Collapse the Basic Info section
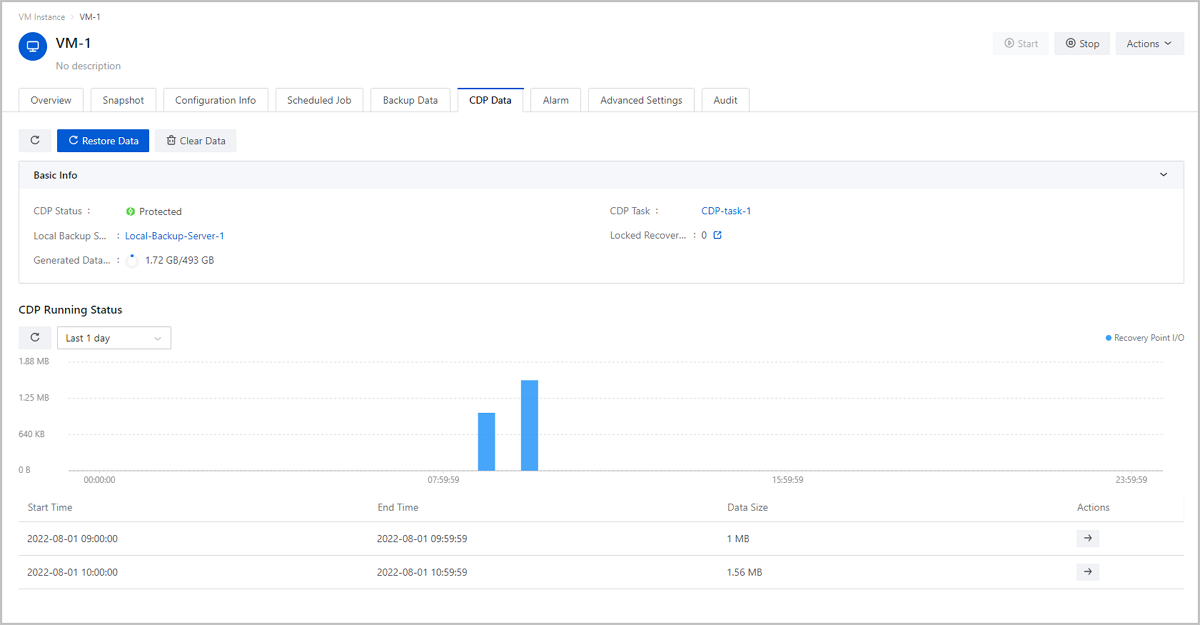The width and height of the screenshot is (1200, 625). coord(1163,175)
